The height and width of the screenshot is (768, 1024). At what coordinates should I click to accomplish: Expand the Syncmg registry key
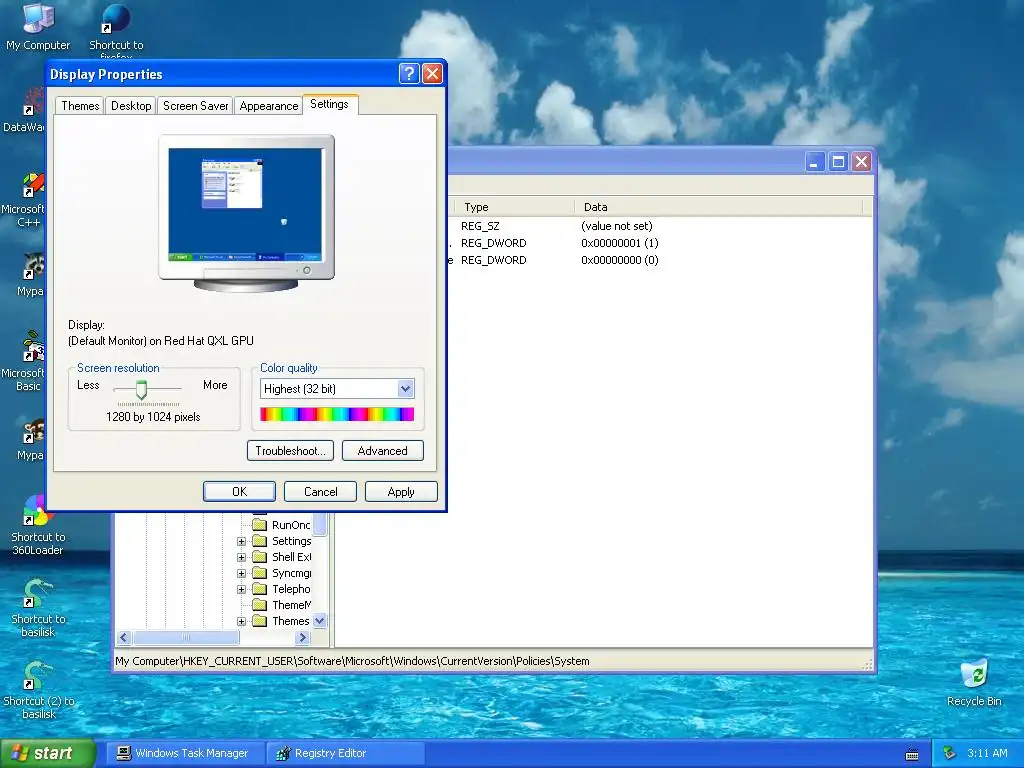[x=242, y=573]
